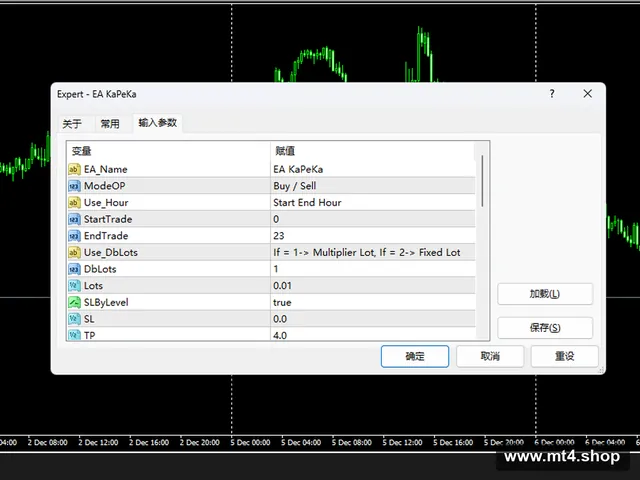The image size is (640, 480).
Task: Select the EA_Name variable row
Action: (x=271, y=169)
